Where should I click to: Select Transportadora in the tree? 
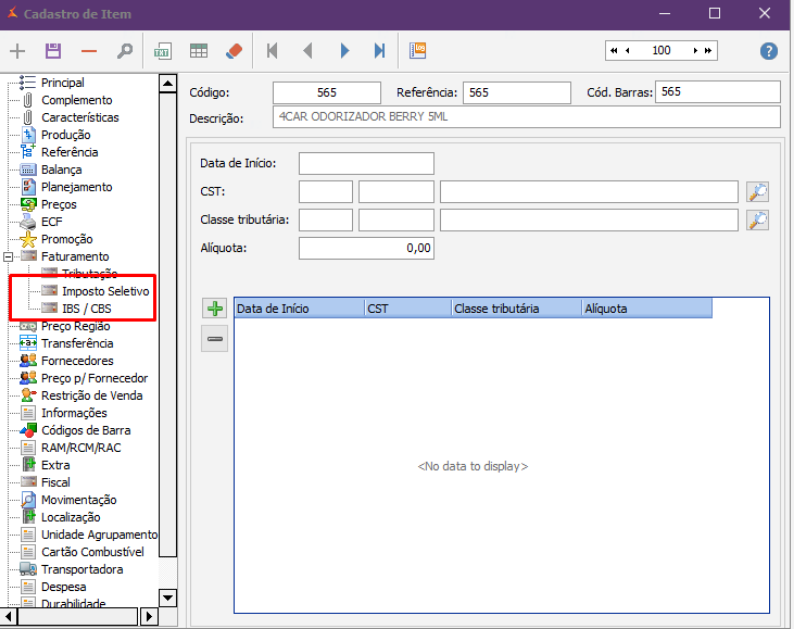click(x=82, y=570)
